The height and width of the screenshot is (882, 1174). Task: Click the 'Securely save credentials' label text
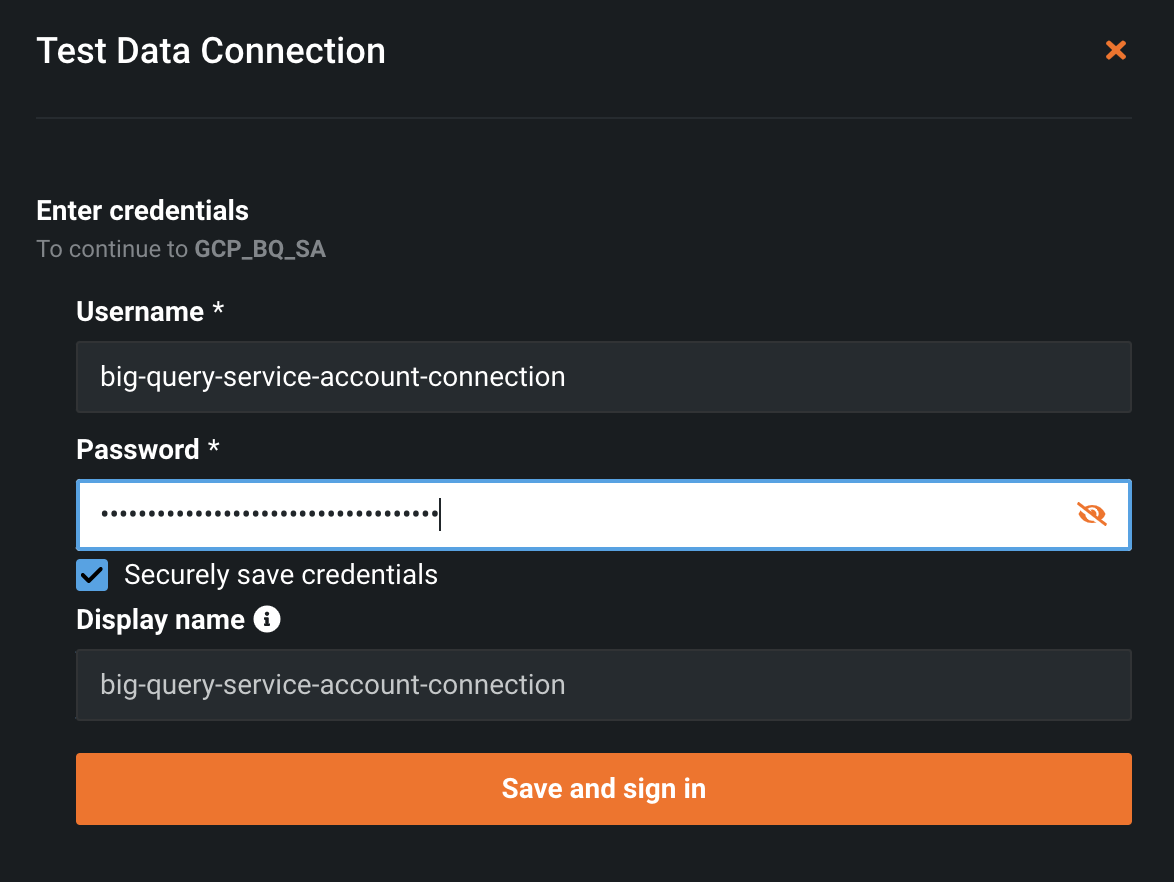[x=281, y=575]
